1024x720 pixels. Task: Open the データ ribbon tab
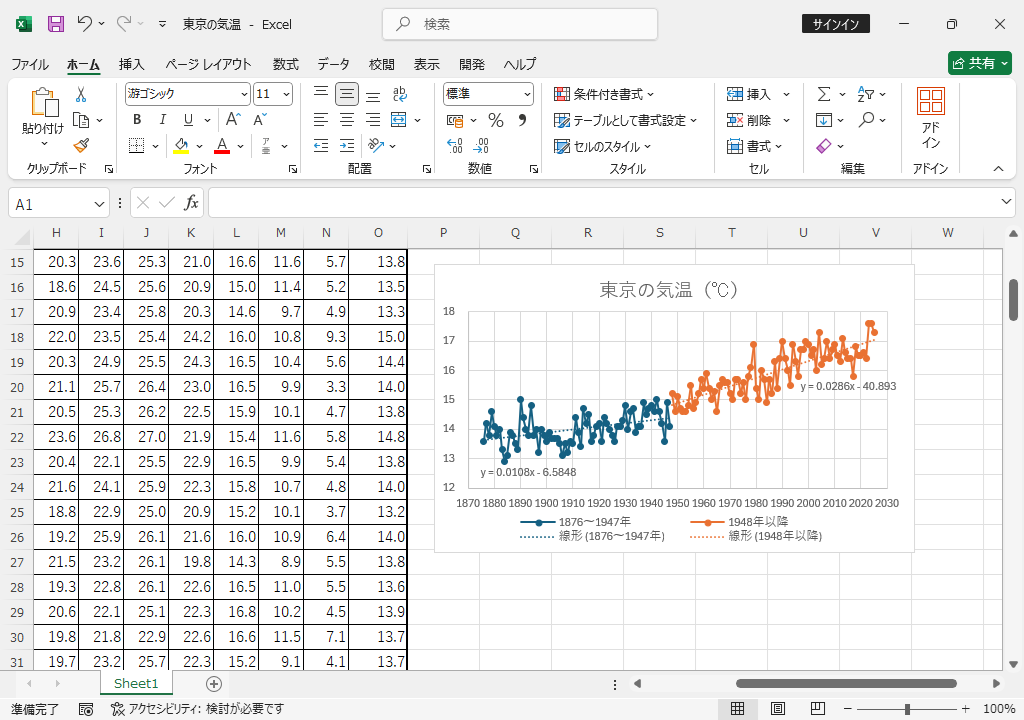pyautogui.click(x=334, y=64)
